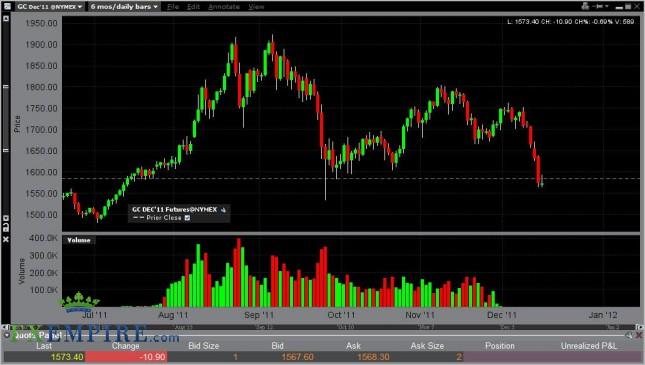
Task: Click the Unrealized P&L column header
Action: 589,346
